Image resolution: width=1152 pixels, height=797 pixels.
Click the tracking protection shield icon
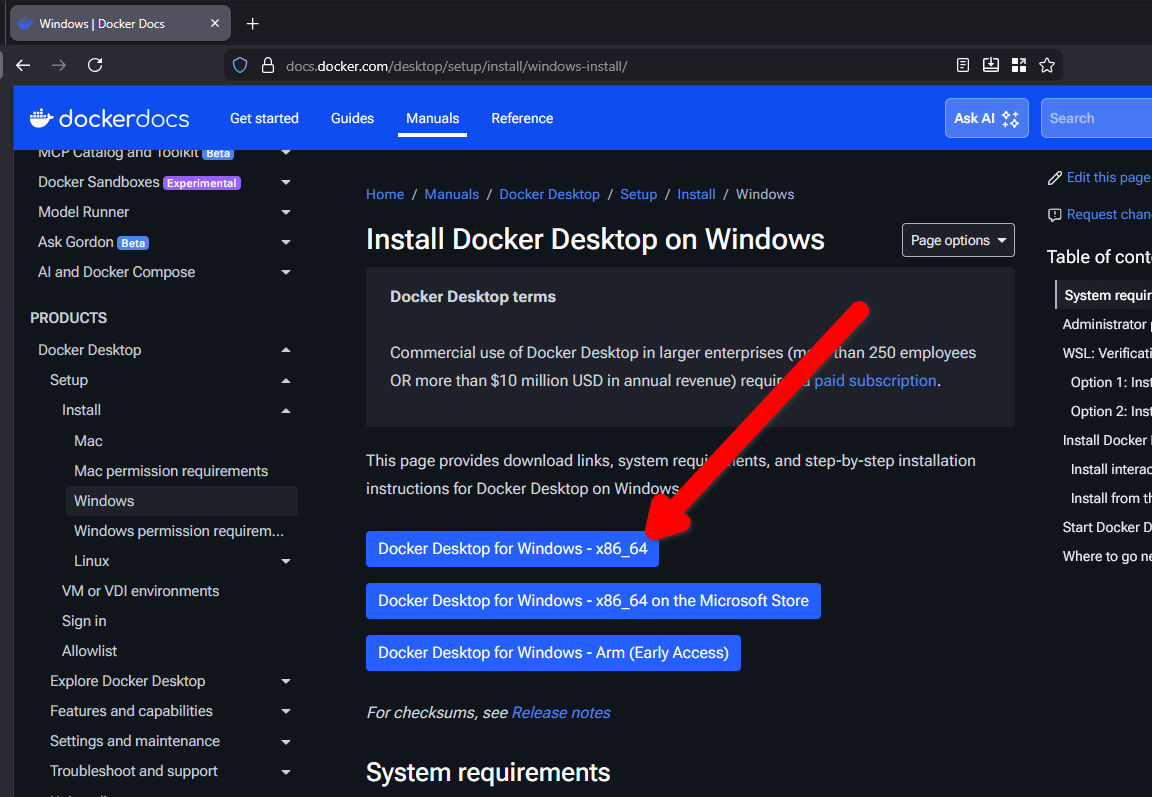[x=239, y=64]
